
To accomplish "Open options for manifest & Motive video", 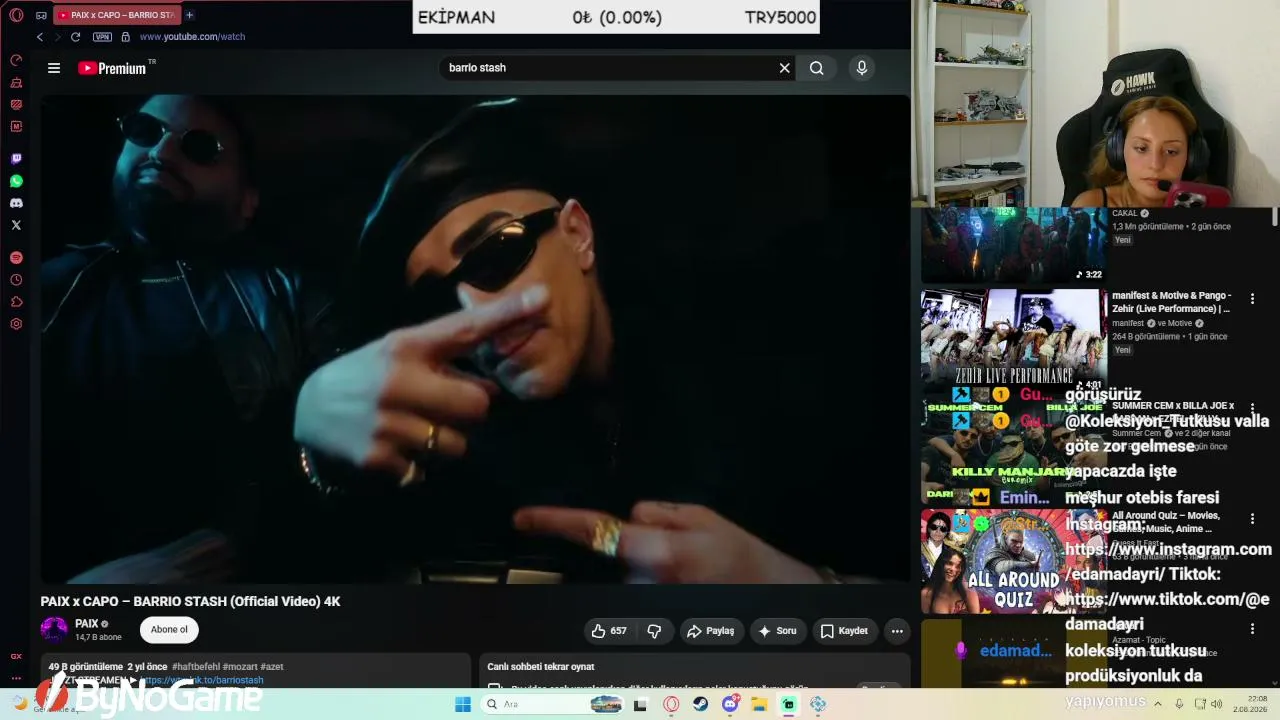I will tap(1252, 299).
